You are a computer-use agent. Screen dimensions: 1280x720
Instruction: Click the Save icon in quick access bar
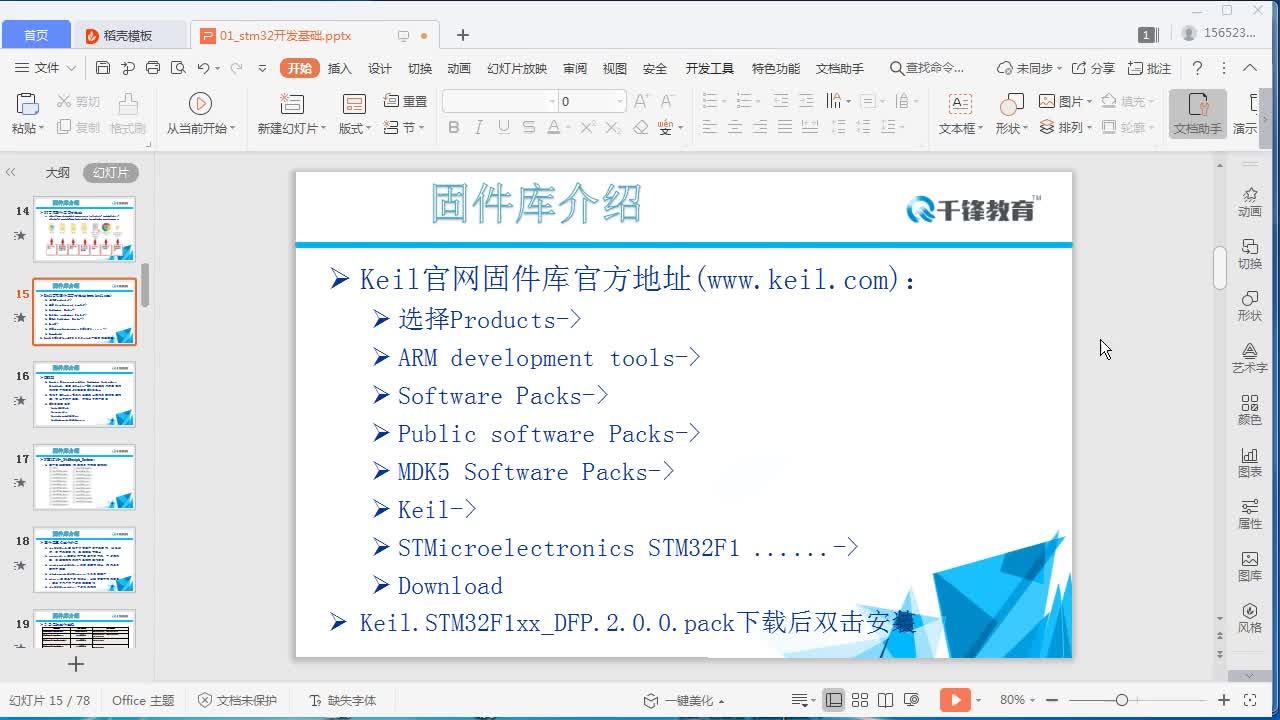coord(103,68)
